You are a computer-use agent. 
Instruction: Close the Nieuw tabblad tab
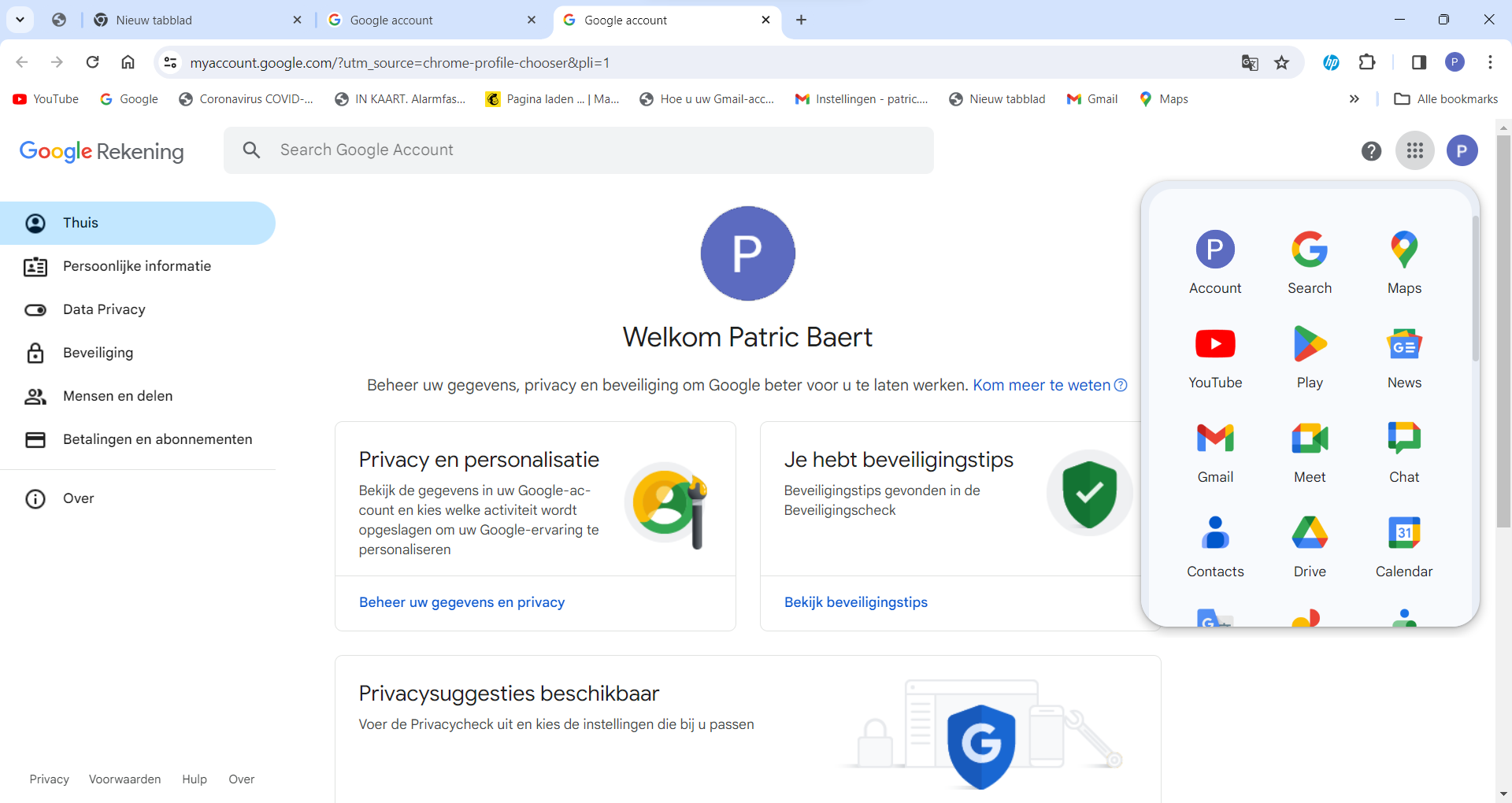click(297, 20)
